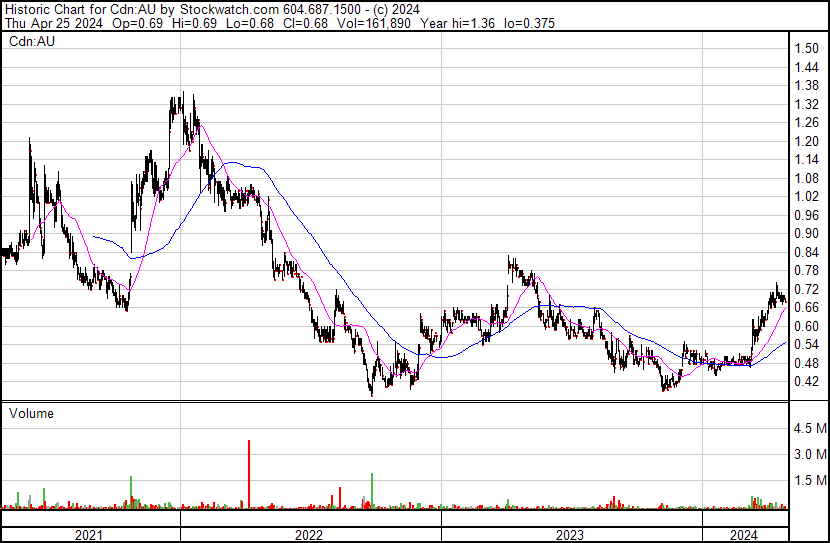This screenshot has width=830, height=543.
Task: Click the 'Cl=0.68' close value
Action: pyautogui.click(x=305, y=23)
